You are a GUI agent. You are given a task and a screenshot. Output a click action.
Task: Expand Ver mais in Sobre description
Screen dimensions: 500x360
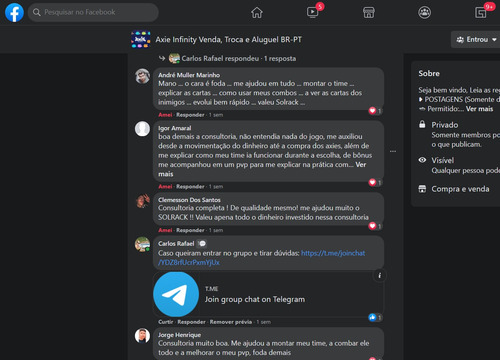(479, 109)
